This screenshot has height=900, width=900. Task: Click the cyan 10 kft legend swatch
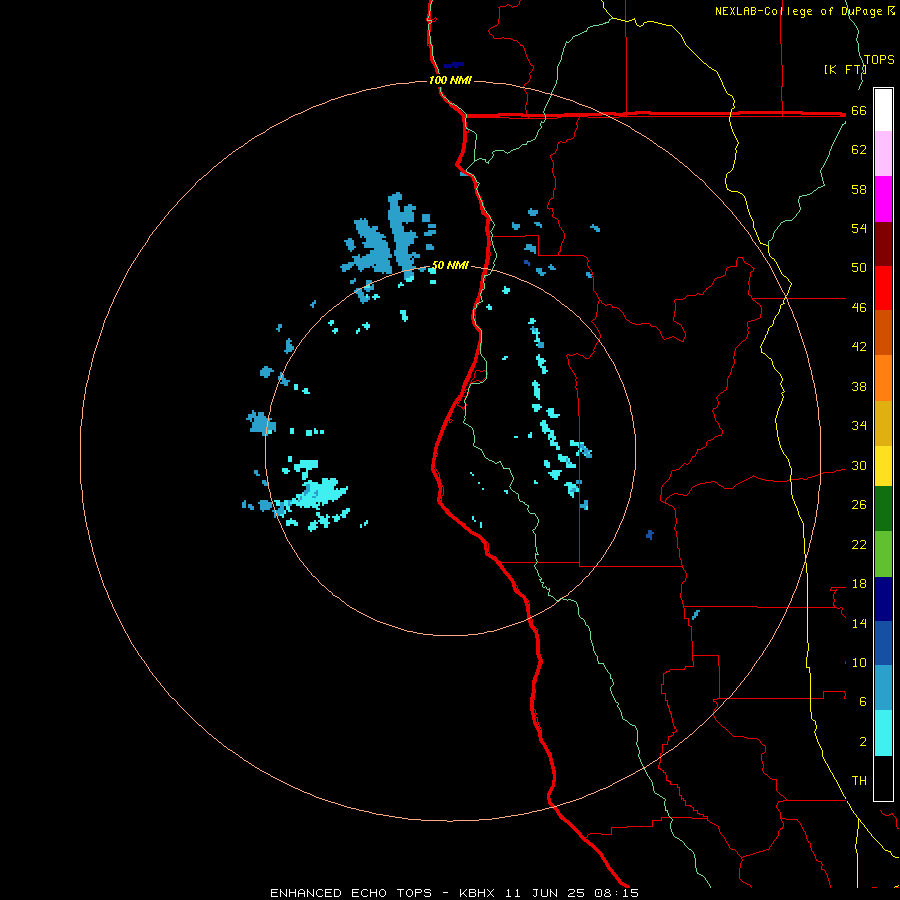pyautogui.click(x=883, y=733)
